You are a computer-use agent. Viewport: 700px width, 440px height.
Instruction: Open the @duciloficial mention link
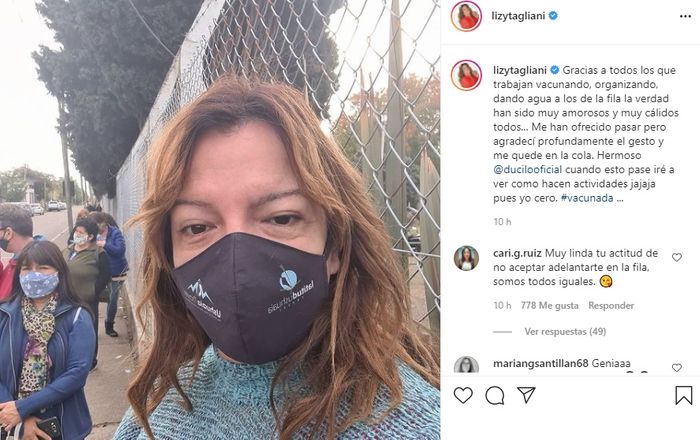pos(527,170)
